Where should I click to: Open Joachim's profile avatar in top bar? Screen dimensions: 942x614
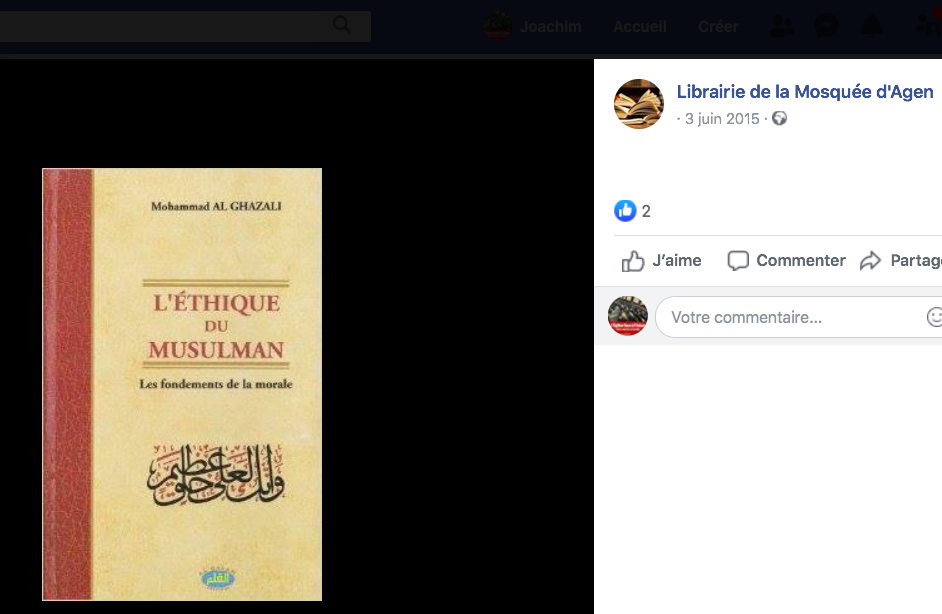click(497, 26)
